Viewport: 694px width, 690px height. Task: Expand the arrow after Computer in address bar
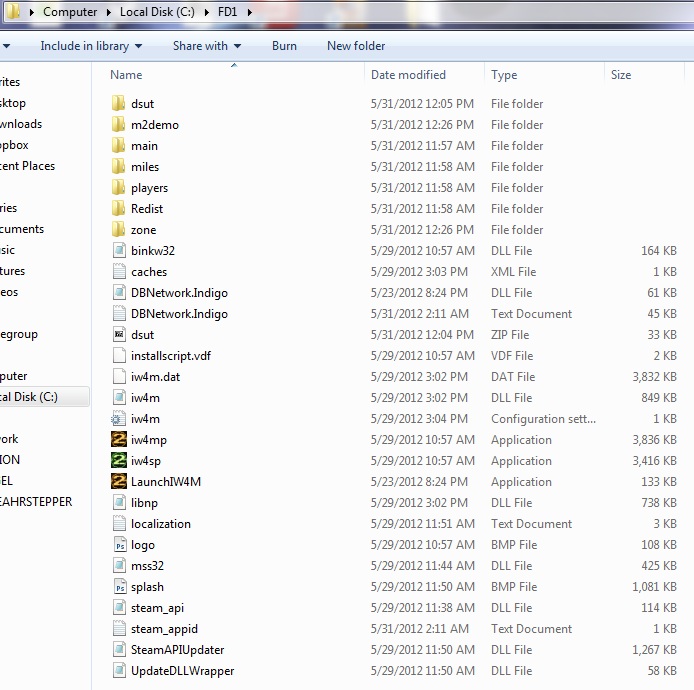108,12
